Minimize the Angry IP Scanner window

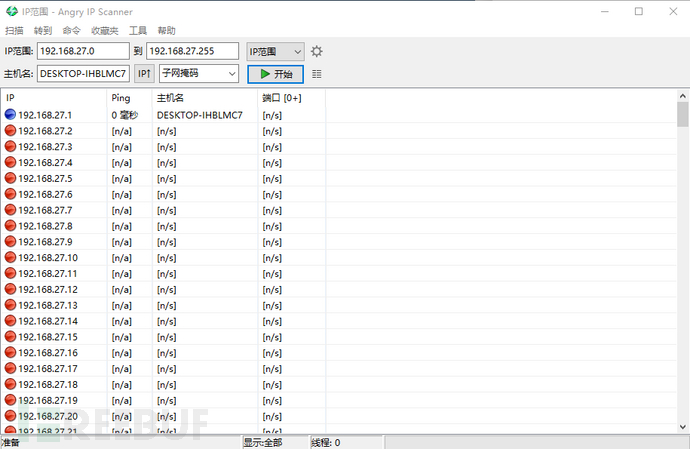point(605,11)
